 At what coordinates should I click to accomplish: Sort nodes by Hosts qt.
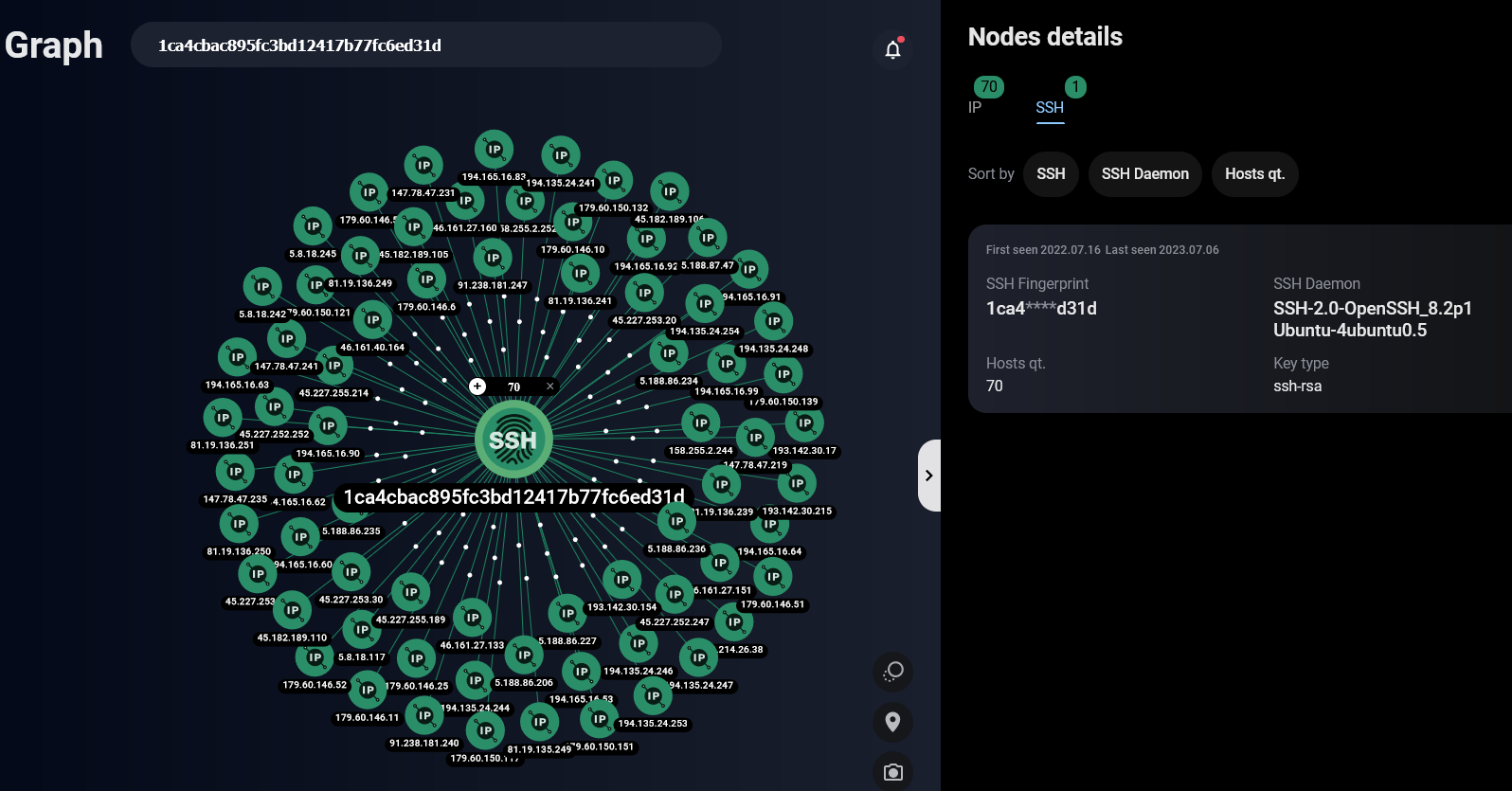tap(1254, 174)
